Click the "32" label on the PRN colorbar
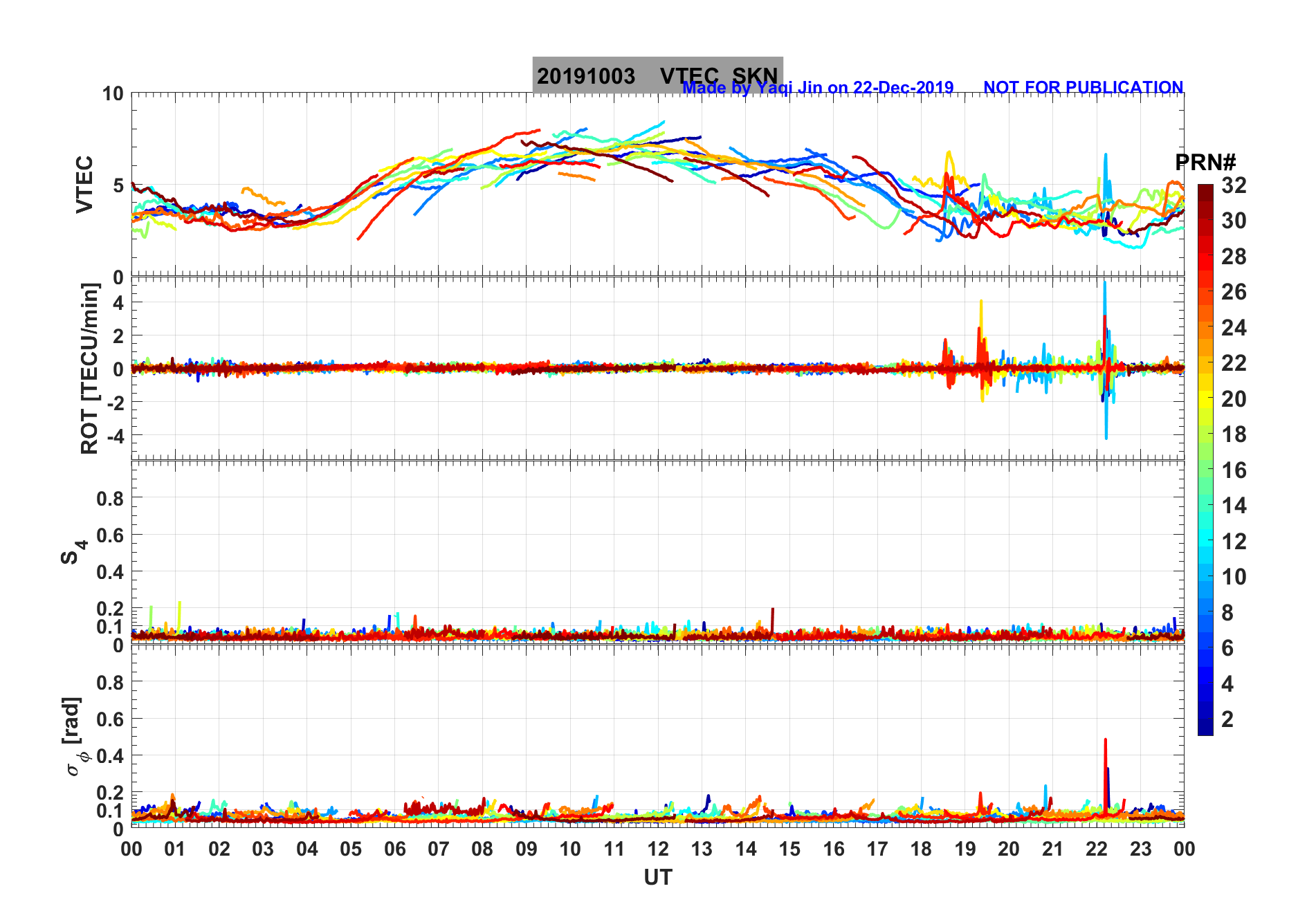This screenshot has height=920, width=1316. point(1234,185)
